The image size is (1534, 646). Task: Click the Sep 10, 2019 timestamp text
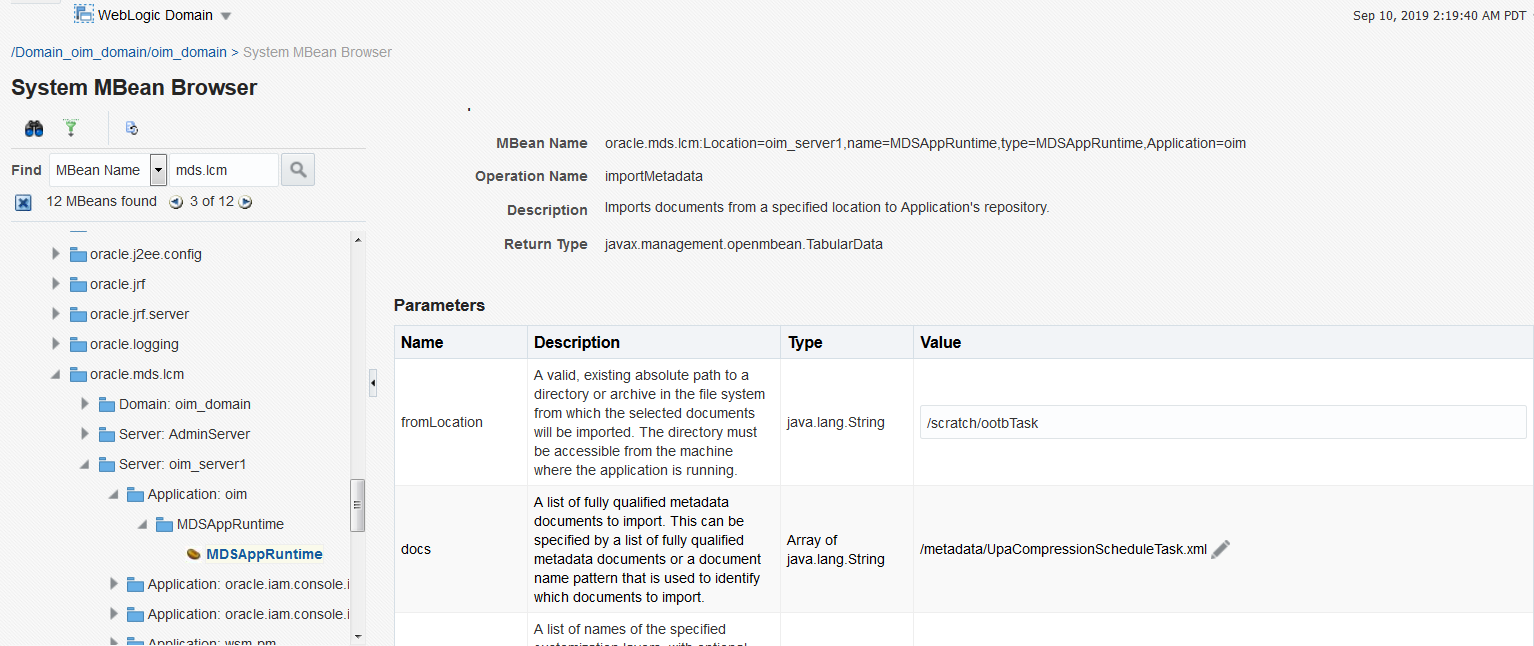click(x=1439, y=16)
